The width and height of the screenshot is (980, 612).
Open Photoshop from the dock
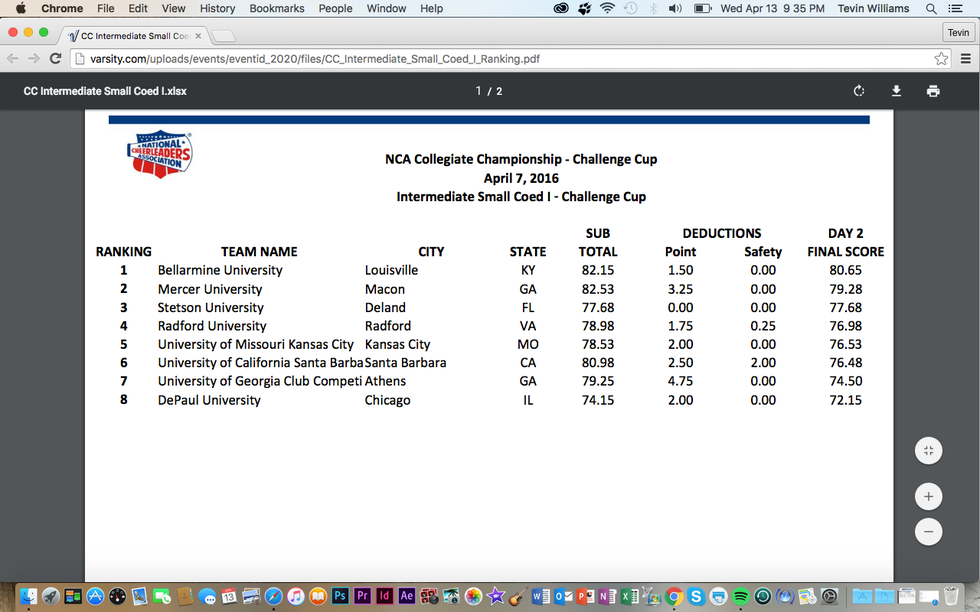340,596
